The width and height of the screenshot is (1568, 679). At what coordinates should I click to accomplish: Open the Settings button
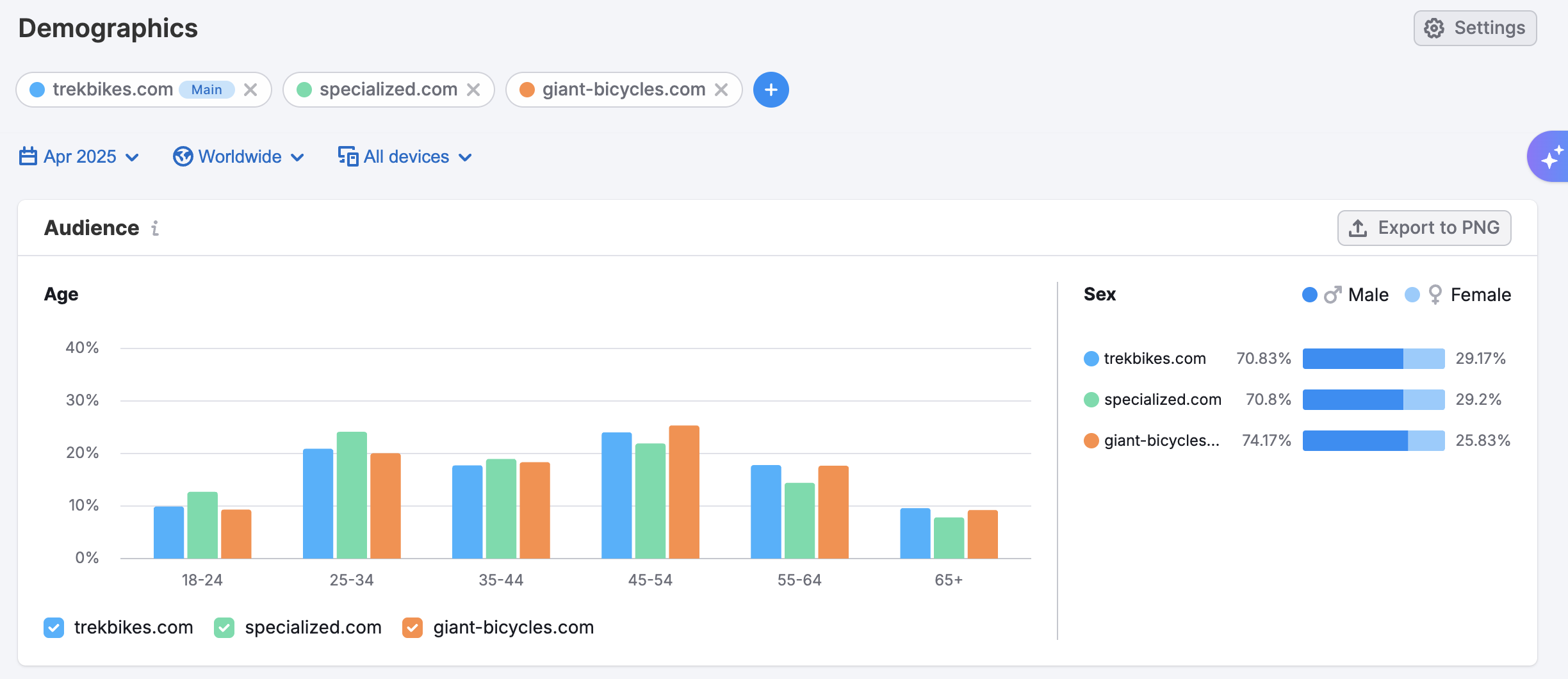pos(1474,28)
